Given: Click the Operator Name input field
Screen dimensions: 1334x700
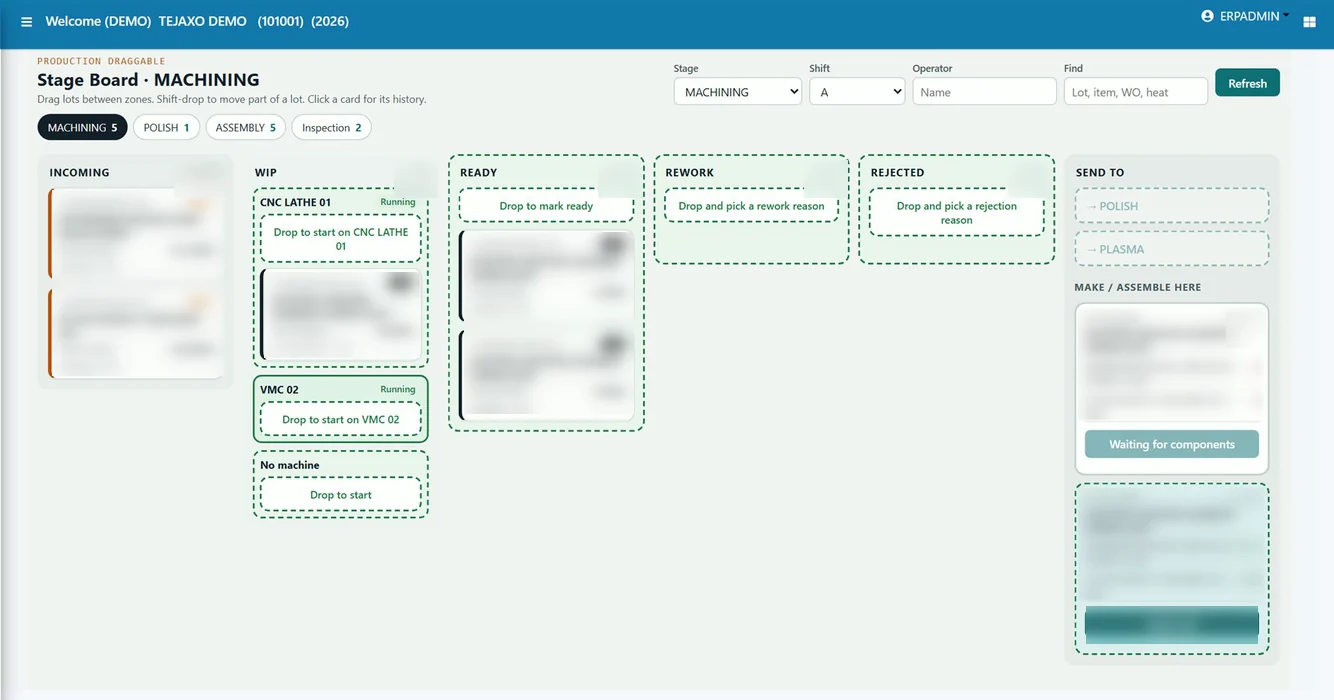Looking at the screenshot, I should (x=984, y=92).
